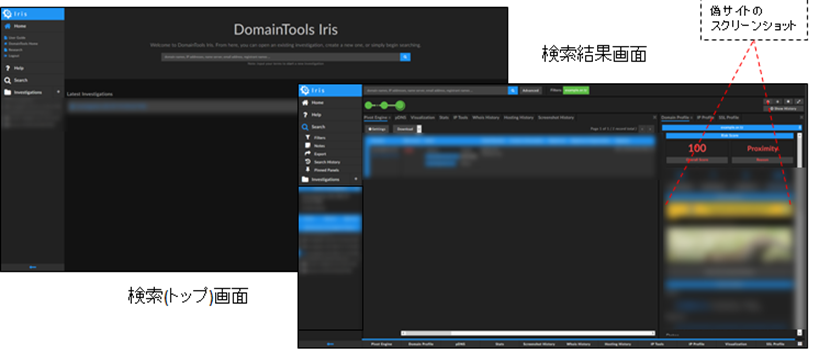Go to previous results page arrow
819x361 pixels.
[x=642, y=129]
